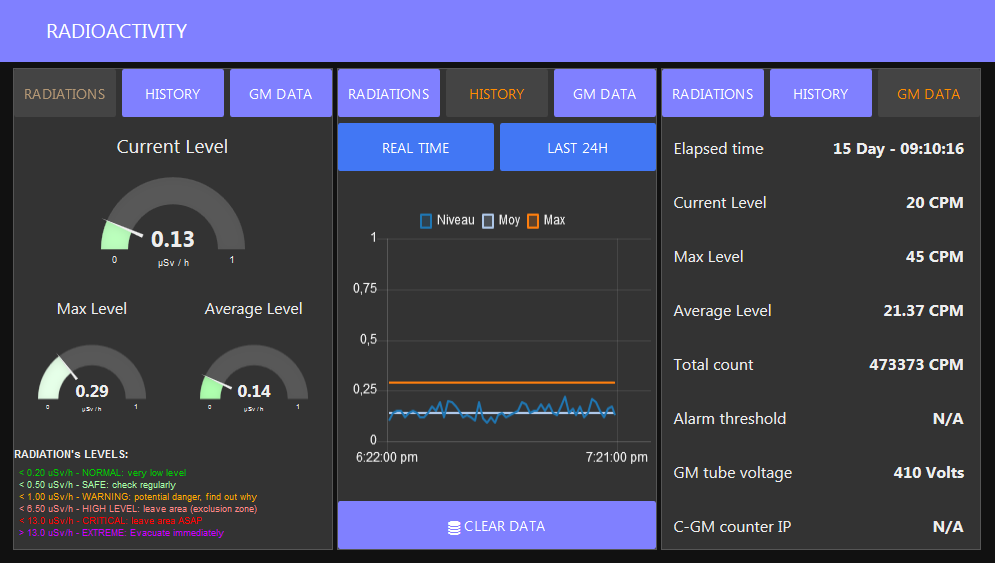Show the REAL TIME chart
Screen dimensions: 995x563
[416, 147]
